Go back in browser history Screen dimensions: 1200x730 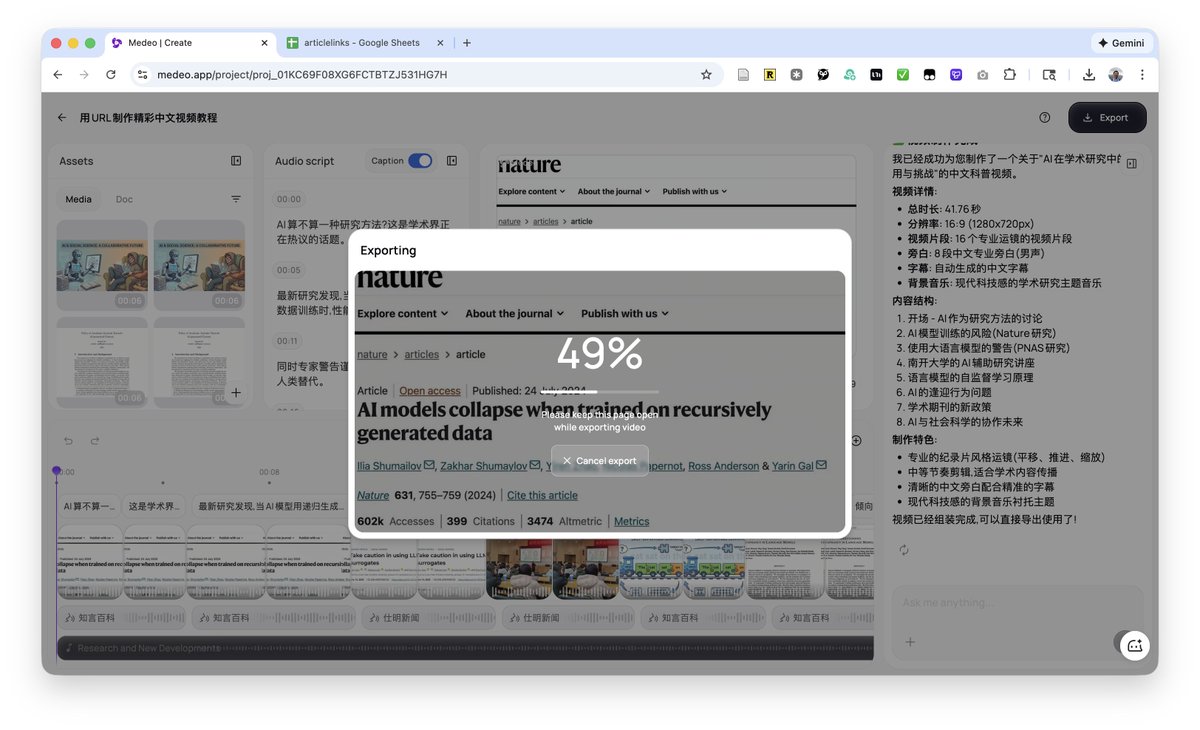[x=58, y=75]
